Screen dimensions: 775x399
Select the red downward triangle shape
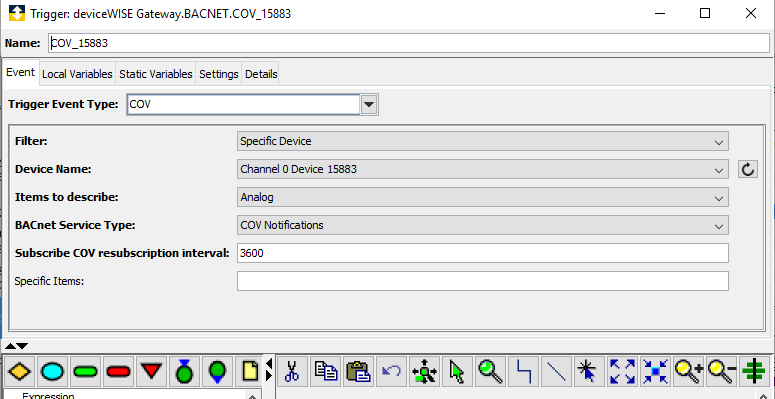pos(152,371)
